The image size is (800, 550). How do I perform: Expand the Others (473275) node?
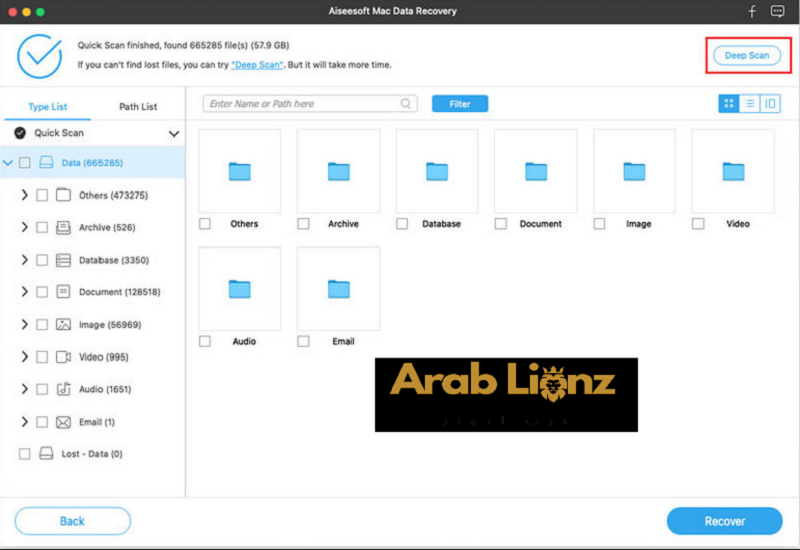pos(24,195)
